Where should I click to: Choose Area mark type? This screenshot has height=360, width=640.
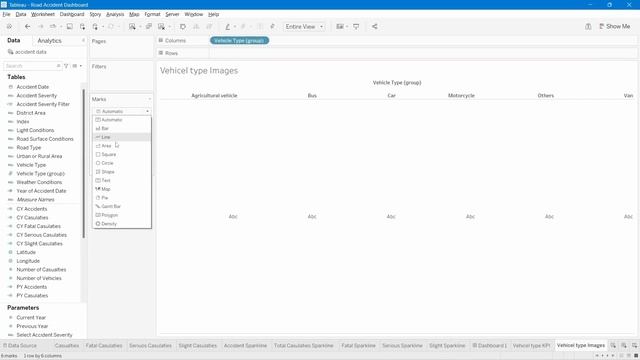pos(122,146)
